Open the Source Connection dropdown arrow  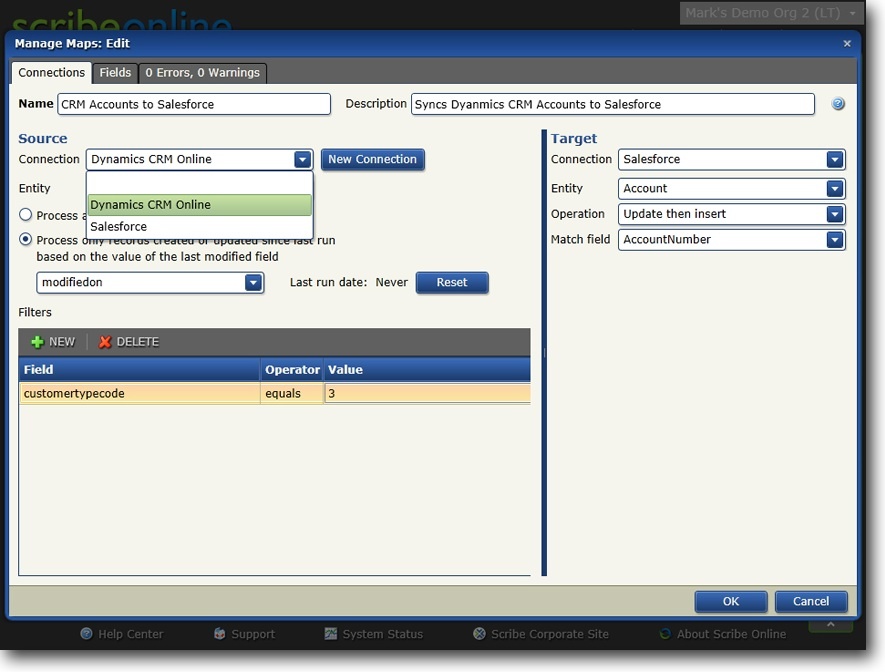[303, 160]
